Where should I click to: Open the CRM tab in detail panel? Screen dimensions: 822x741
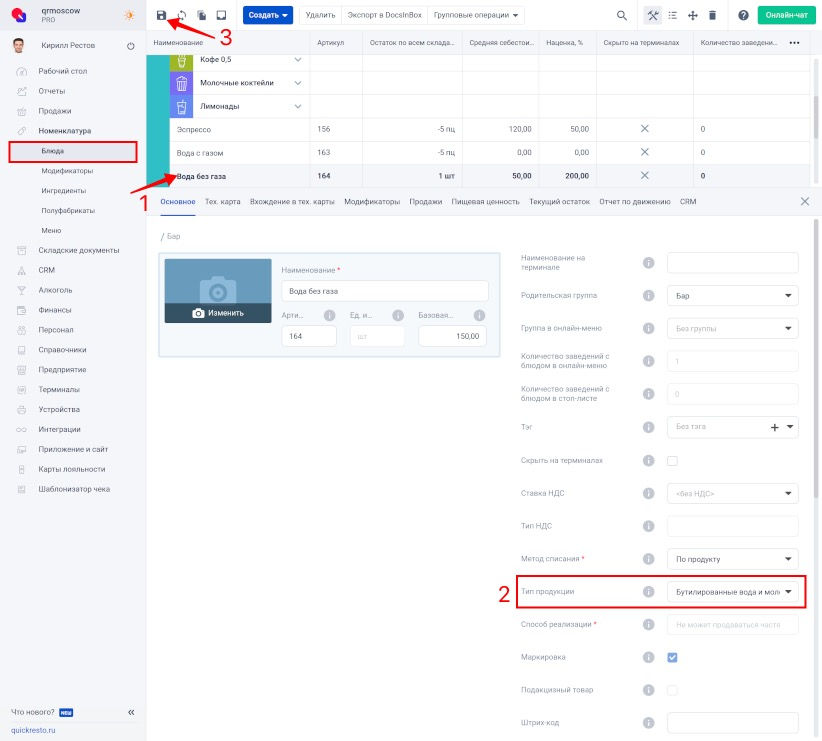point(688,201)
